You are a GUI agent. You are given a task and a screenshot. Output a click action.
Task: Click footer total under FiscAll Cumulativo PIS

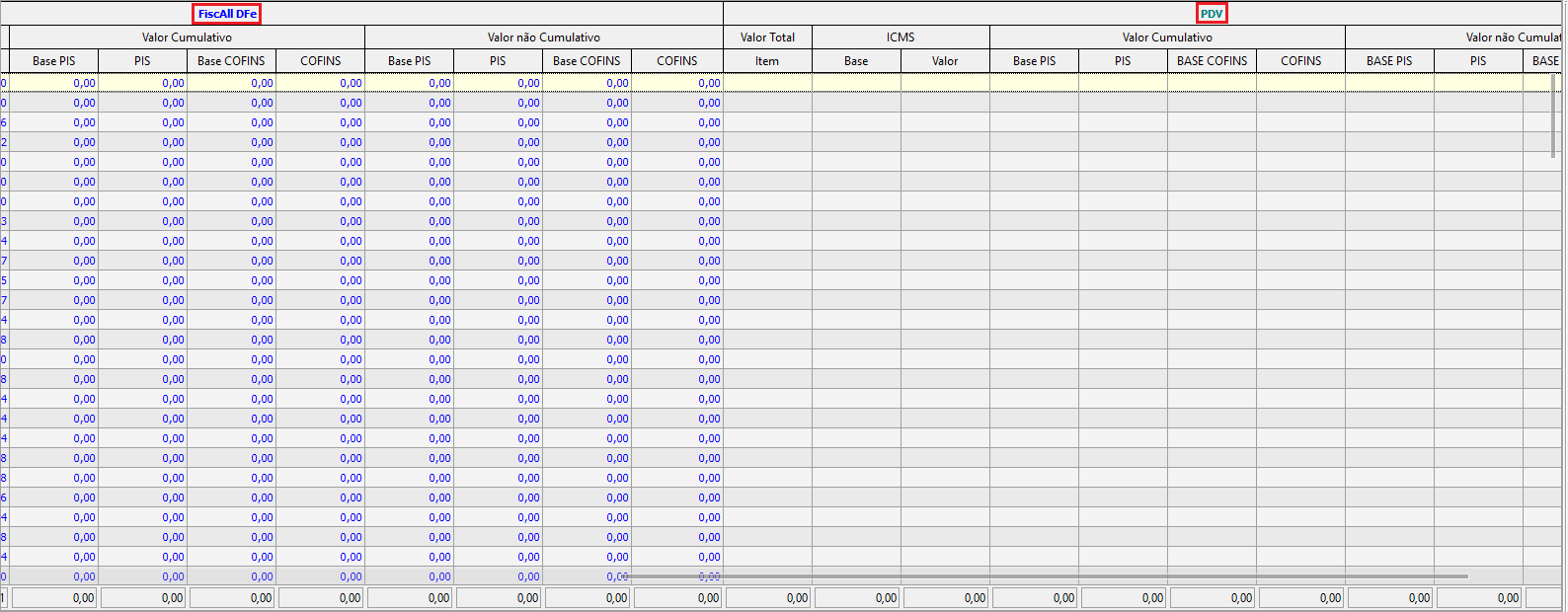[143, 598]
